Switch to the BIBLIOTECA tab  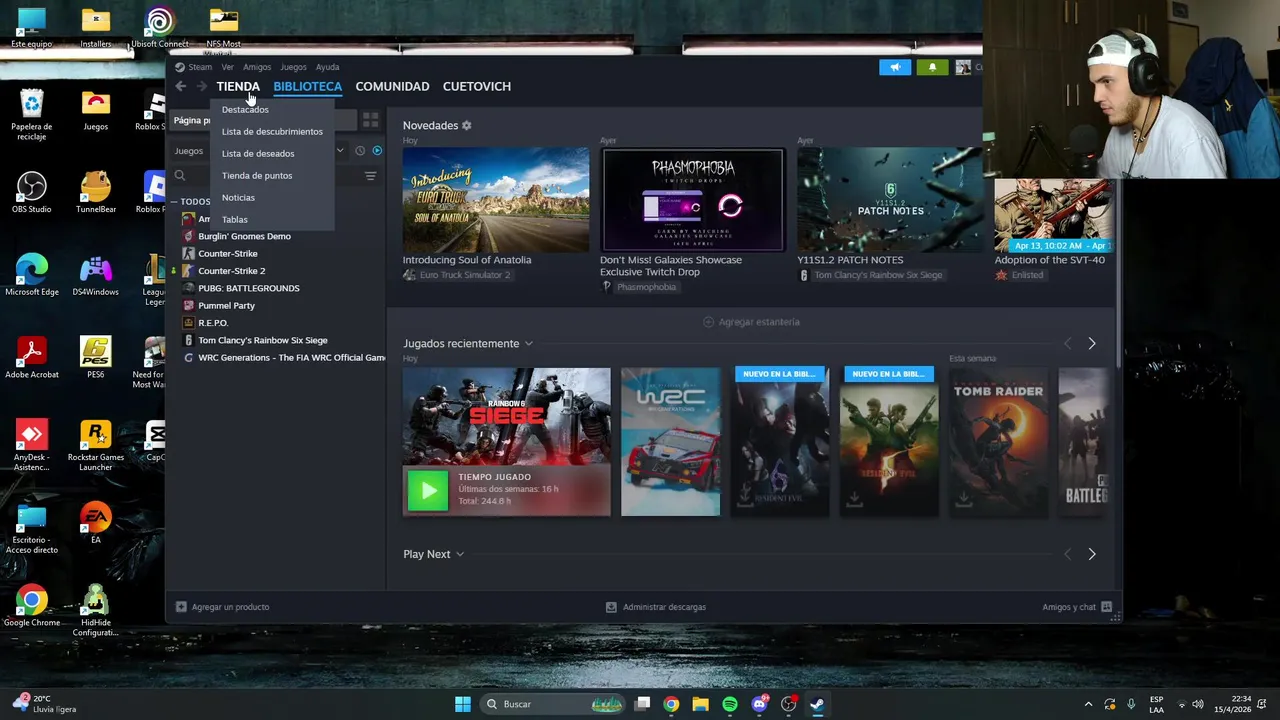point(307,87)
